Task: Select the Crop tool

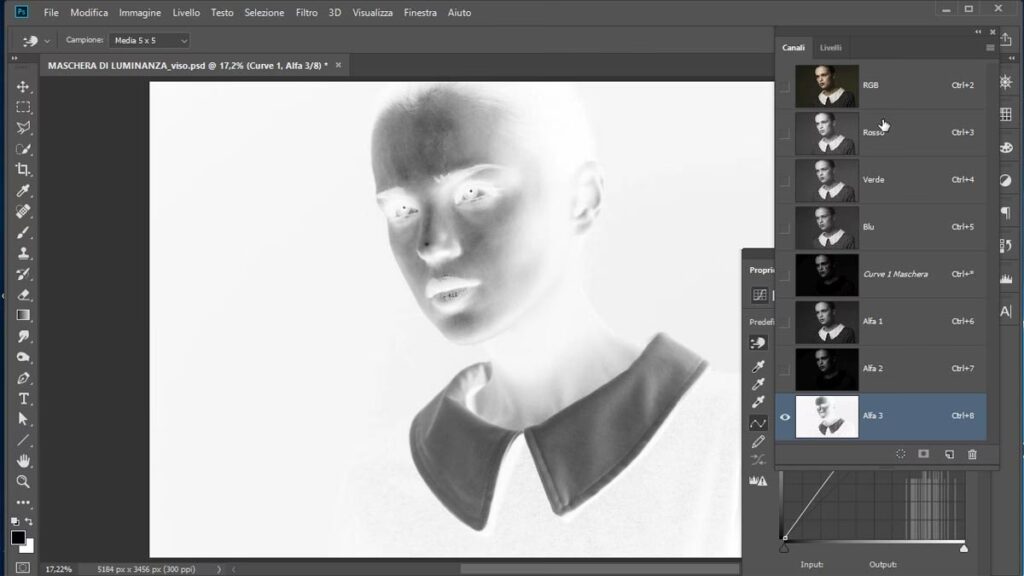Action: [x=23, y=170]
